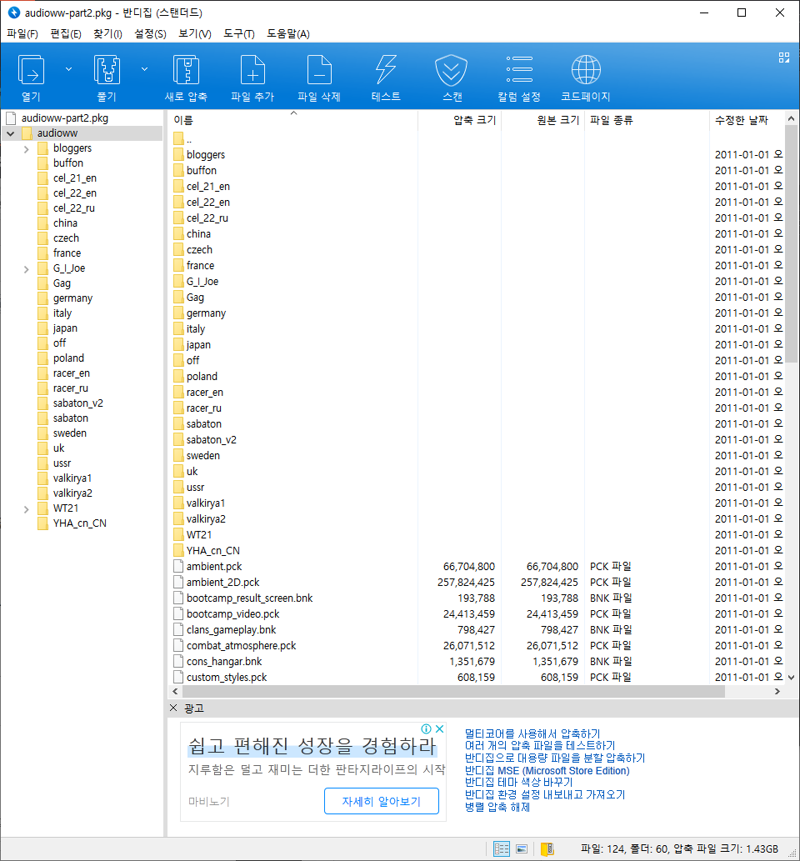The image size is (800, 861).
Task: Select valkirya1 folder in tree
Action: (x=72, y=478)
